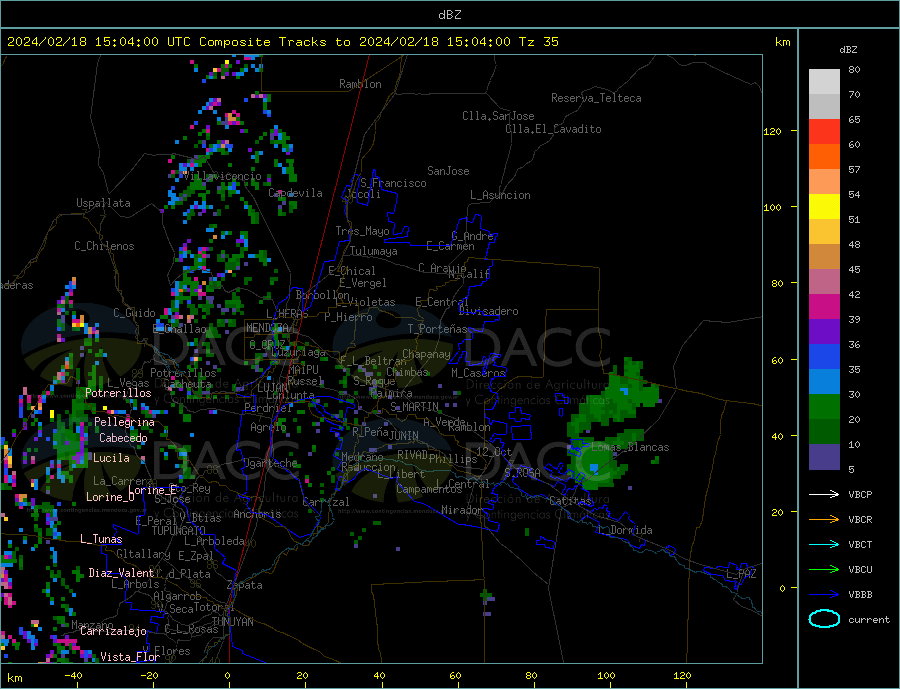Image resolution: width=900 pixels, height=689 pixels.
Task: Click the Ramblon label near top
Action: coord(360,84)
